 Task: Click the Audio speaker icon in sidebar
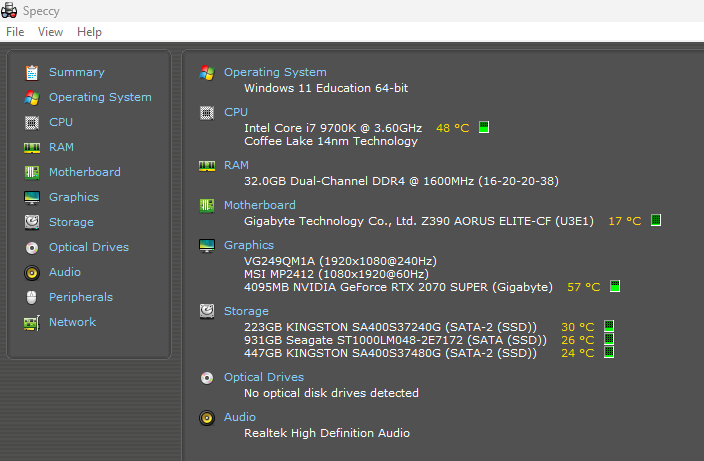(32, 272)
